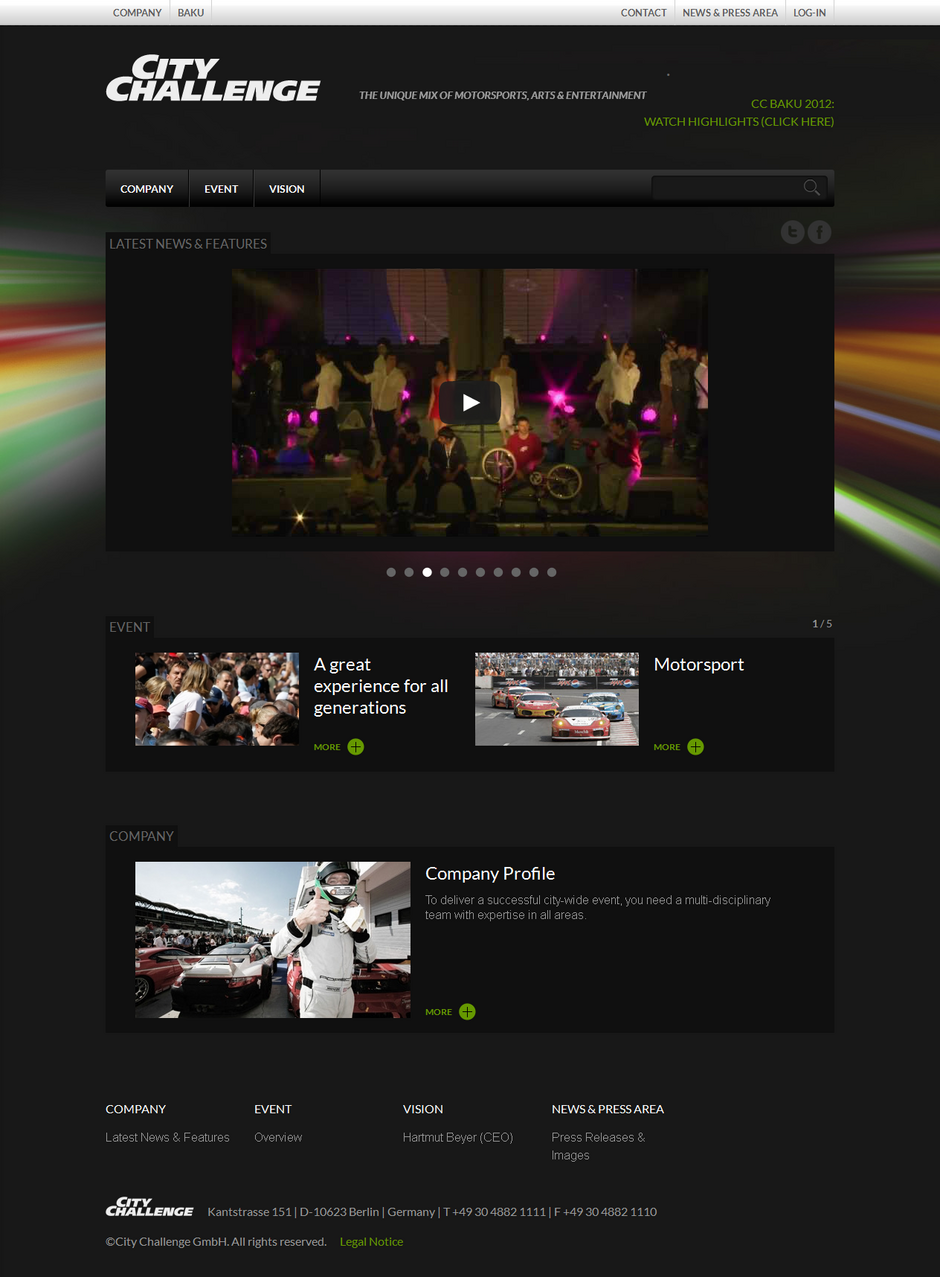Open the 'A great experience for all generations' headline
This screenshot has width=940, height=1277.
(x=381, y=686)
